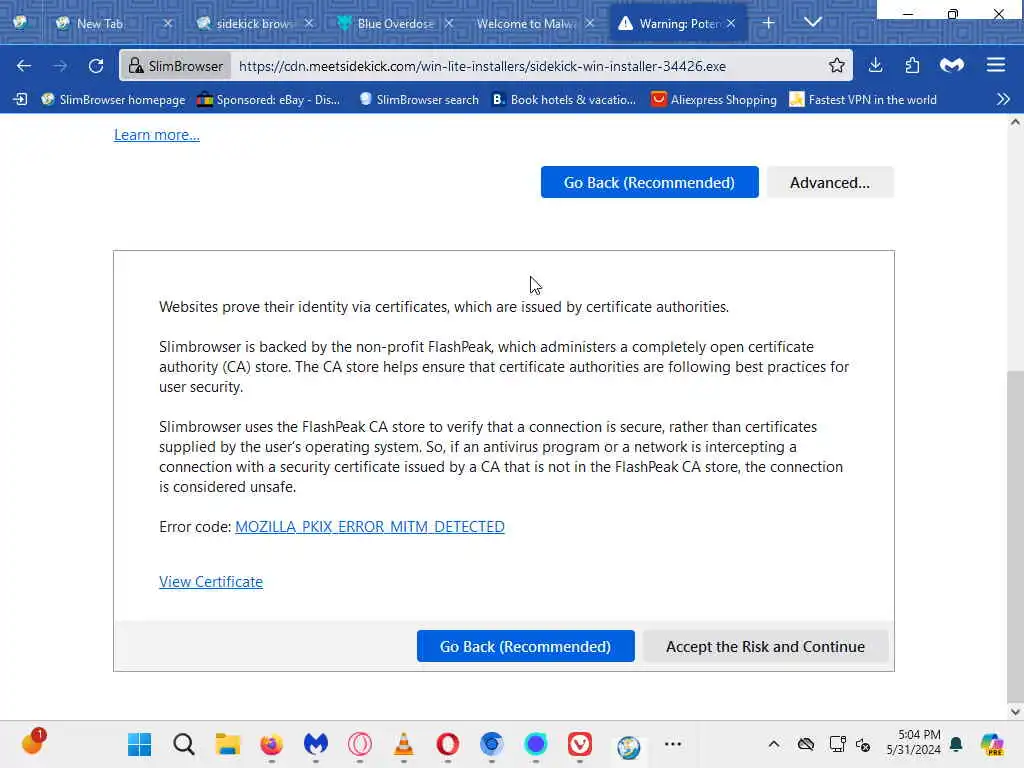Open the extensions puzzle icon
1024x768 pixels.
tap(912, 65)
